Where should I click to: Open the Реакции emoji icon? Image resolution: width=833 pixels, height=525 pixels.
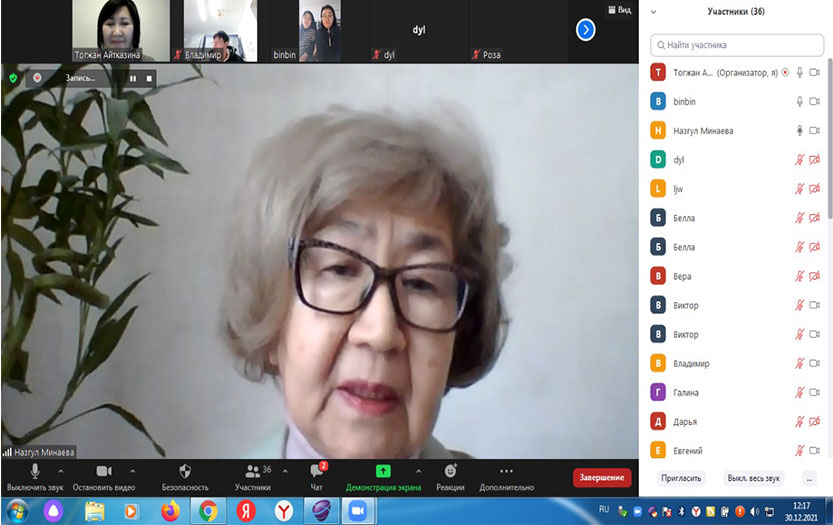pos(450,471)
